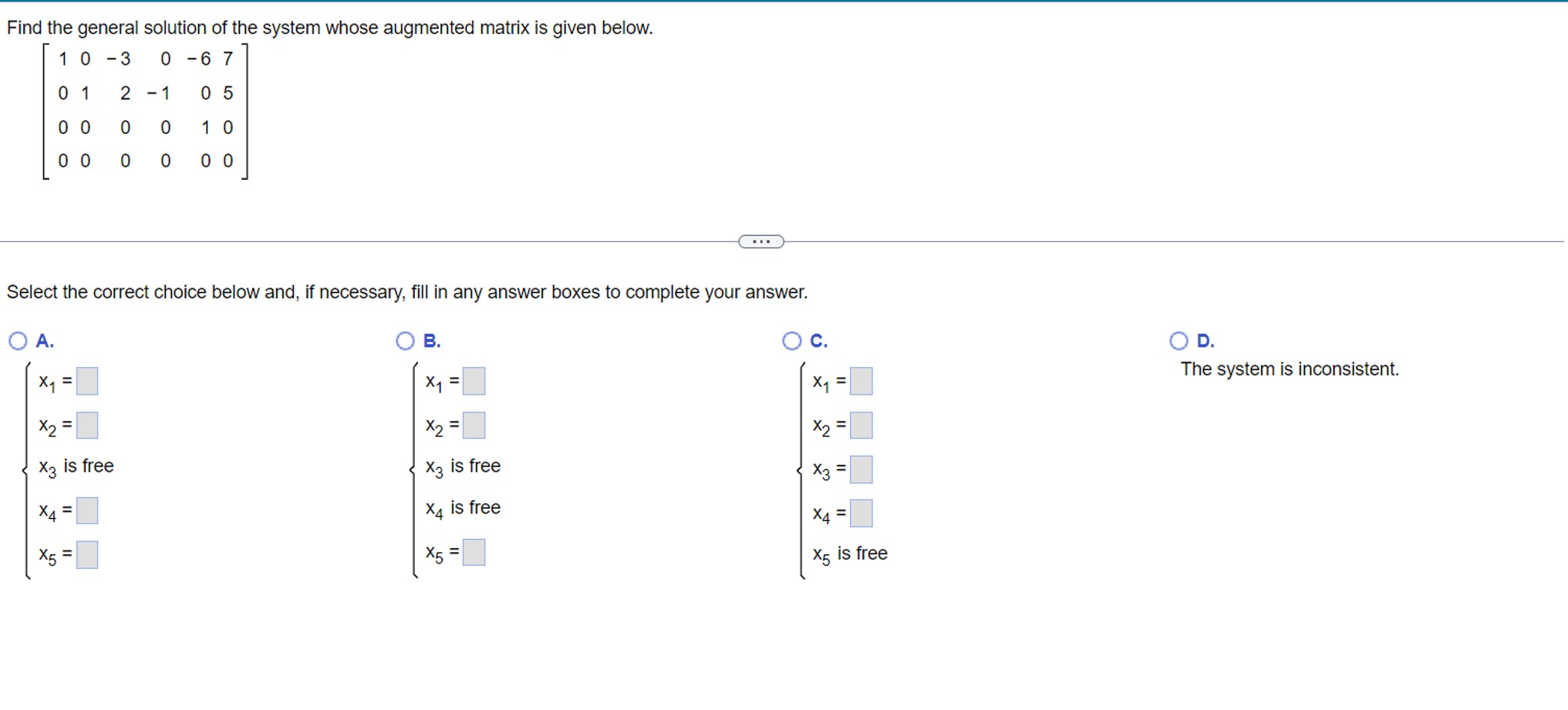This screenshot has width=1568, height=710.
Task: Click the x5 answer box under choice B
Action: pyautogui.click(x=475, y=554)
